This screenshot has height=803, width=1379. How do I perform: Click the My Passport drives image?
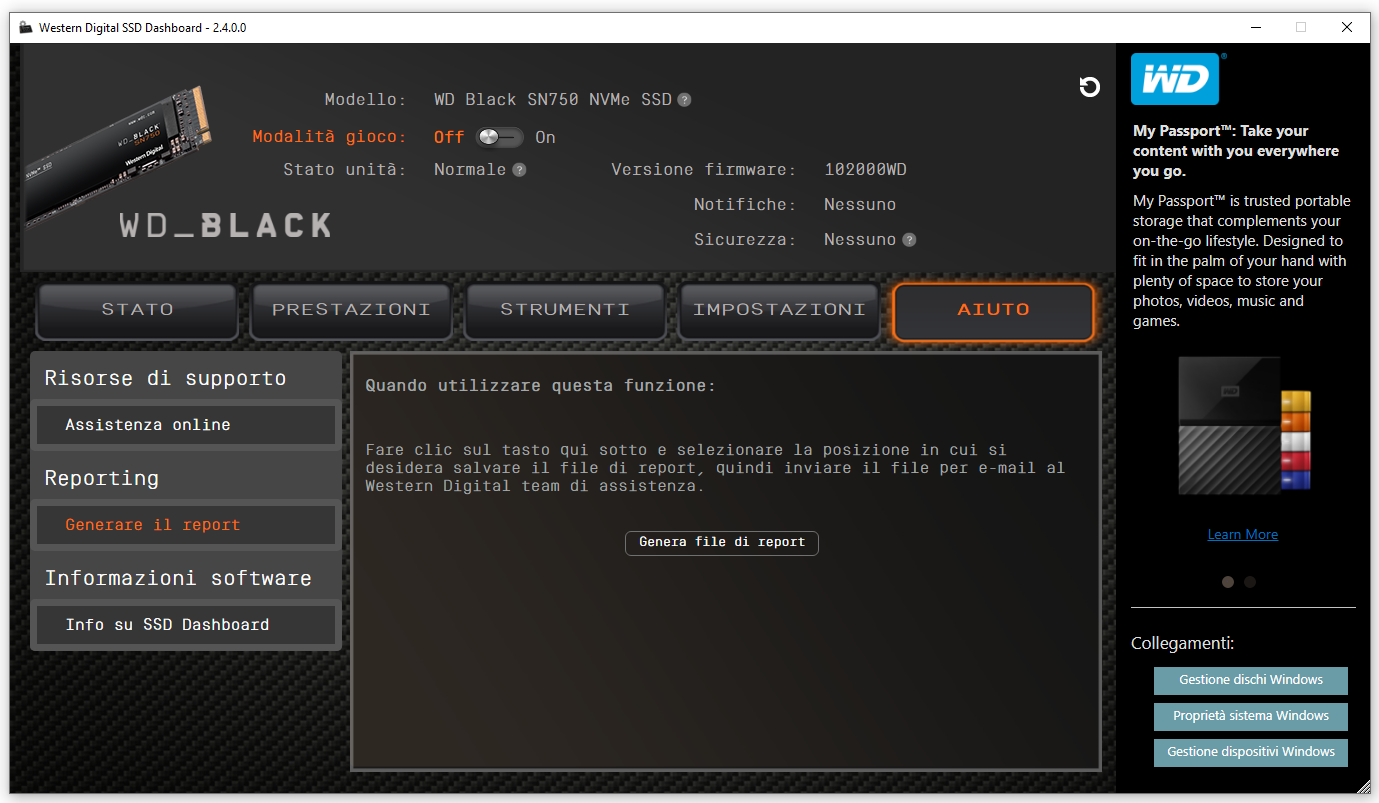[1244, 426]
